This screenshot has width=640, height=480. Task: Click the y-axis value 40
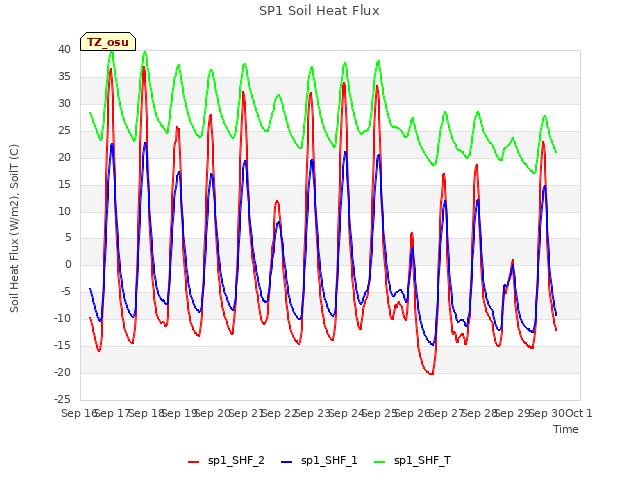coord(64,50)
